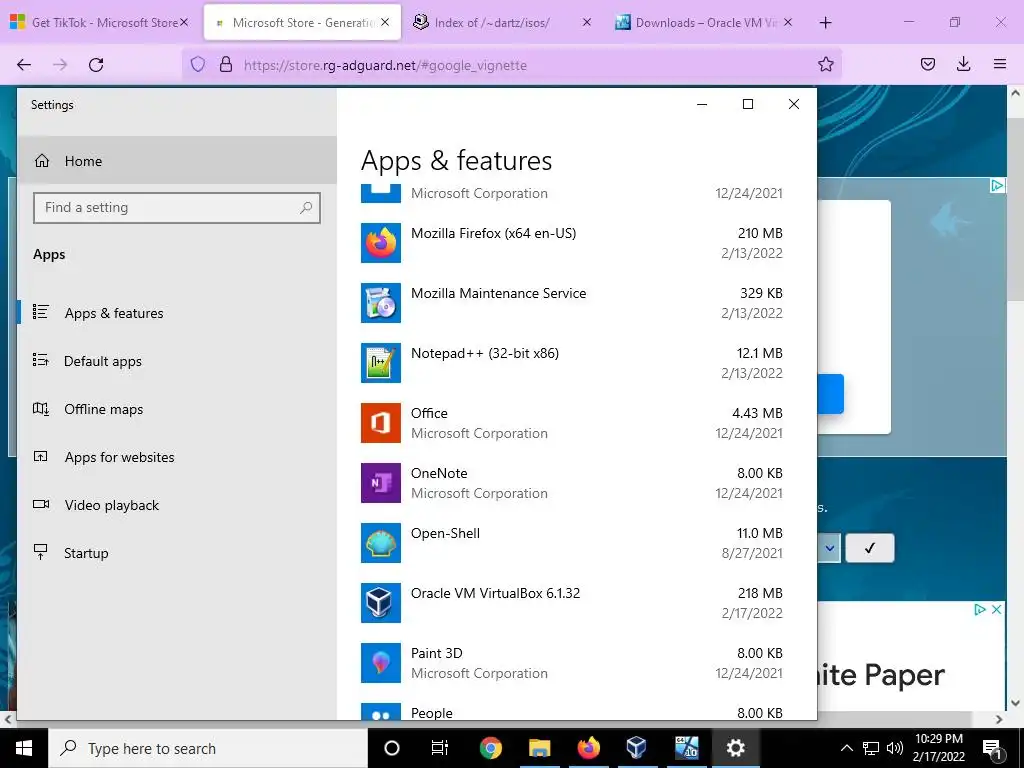The height and width of the screenshot is (768, 1024).
Task: Open notification center icon
Action: click(x=992, y=749)
